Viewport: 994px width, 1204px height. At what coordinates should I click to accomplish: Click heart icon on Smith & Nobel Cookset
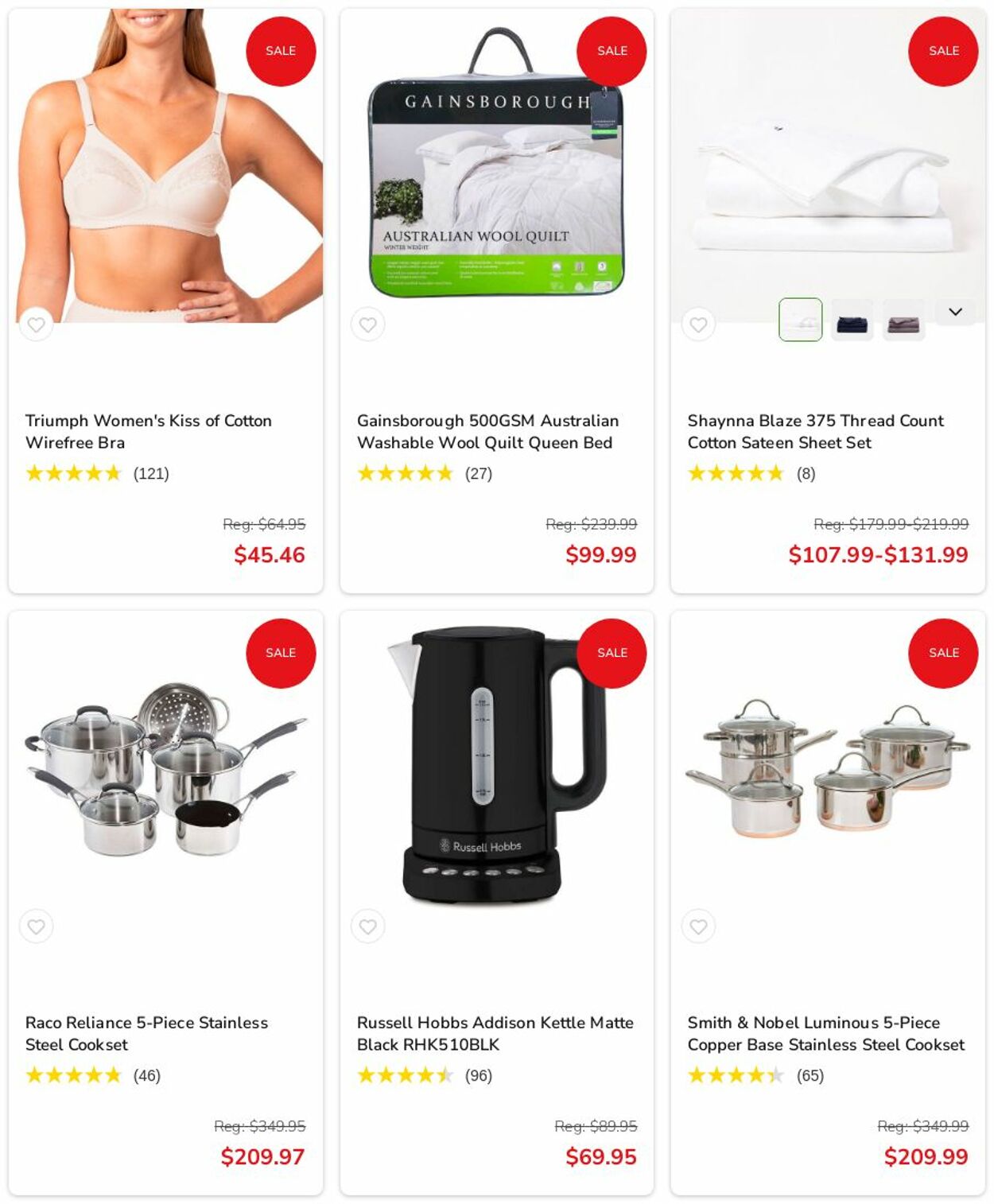point(698,926)
